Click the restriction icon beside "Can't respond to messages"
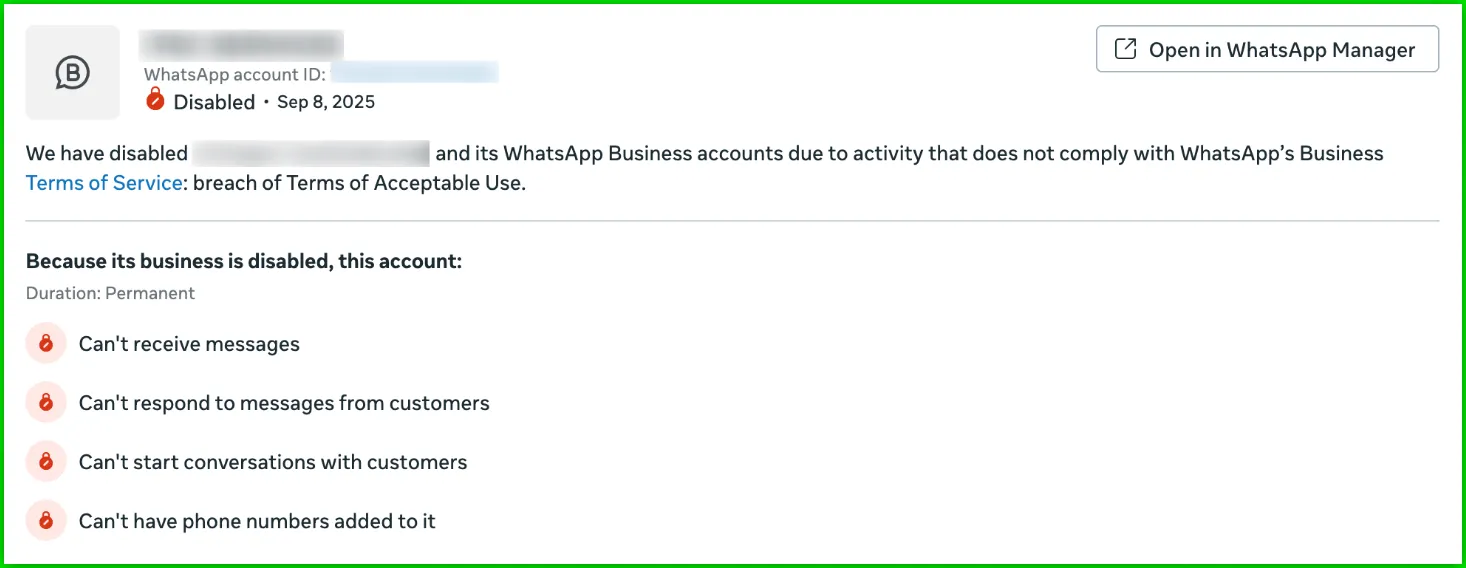Screen dimensions: 1466x568 45,403
